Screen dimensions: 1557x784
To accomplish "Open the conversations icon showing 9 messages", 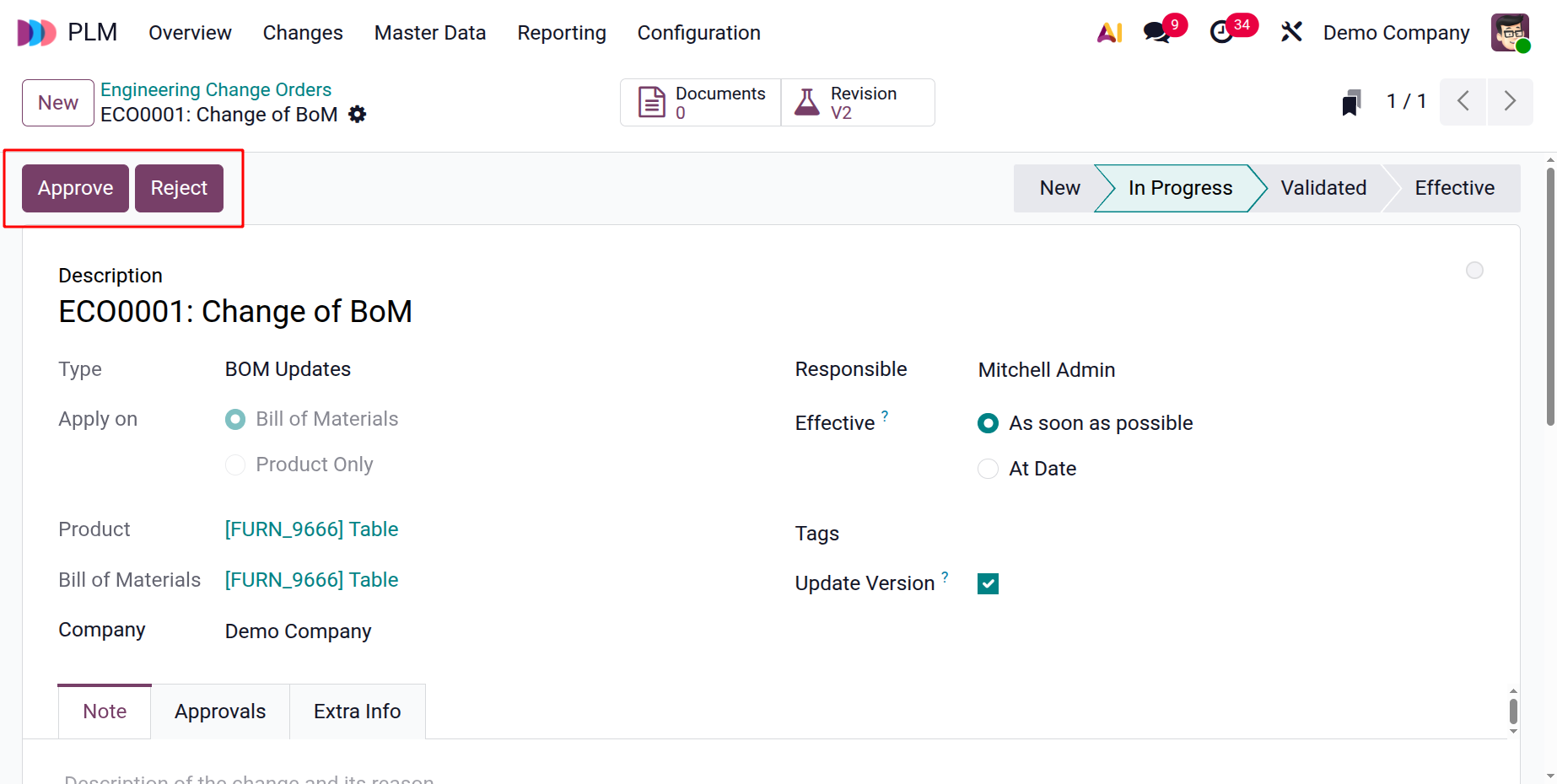I will (x=1156, y=32).
